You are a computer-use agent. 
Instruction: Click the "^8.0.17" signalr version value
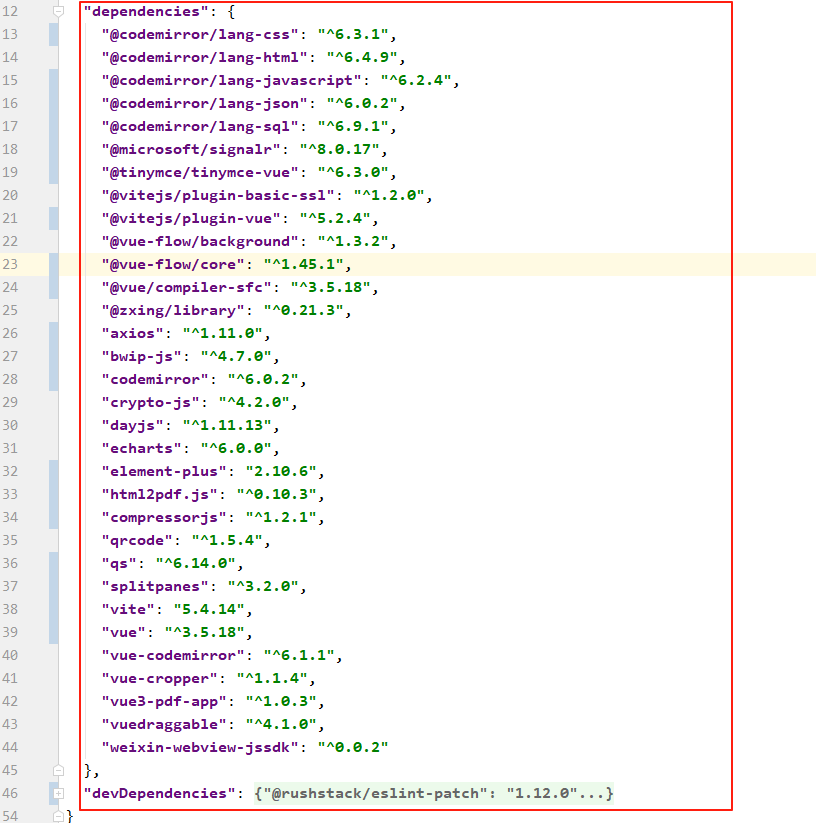coord(340,150)
